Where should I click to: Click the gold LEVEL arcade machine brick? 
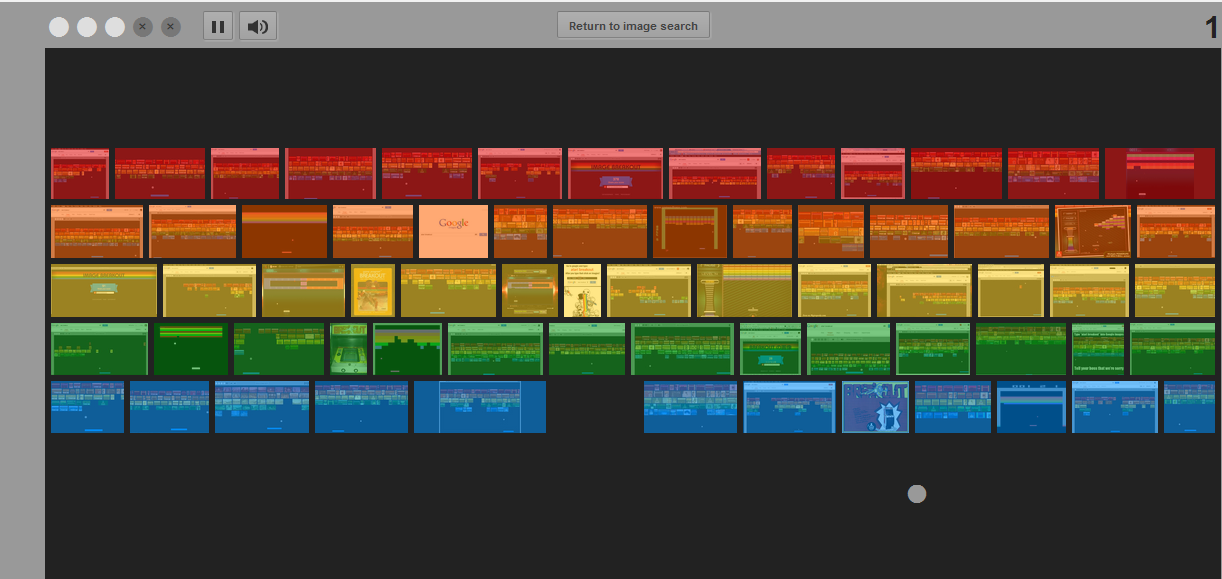[744, 290]
